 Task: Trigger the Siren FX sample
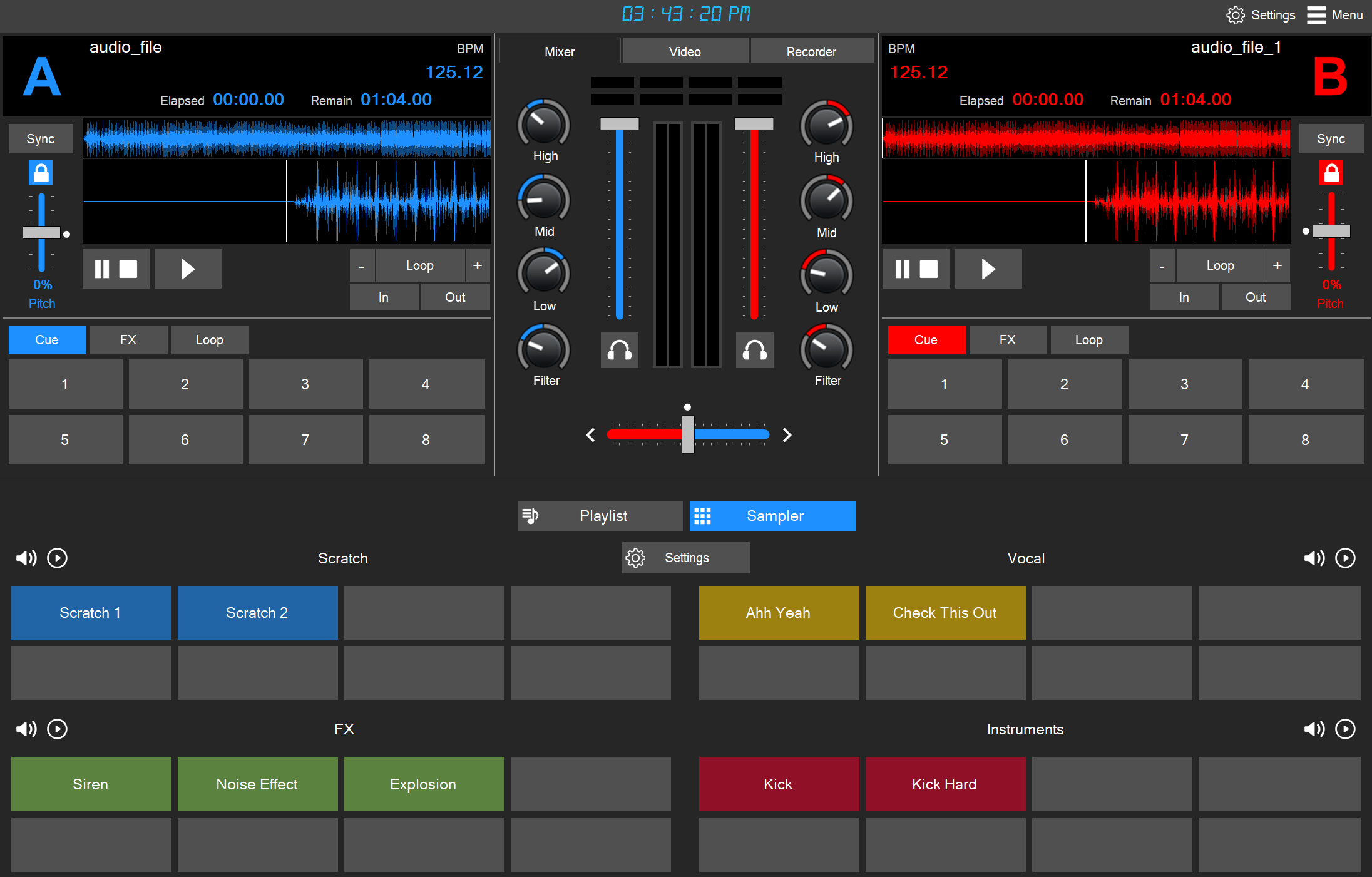[x=90, y=784]
